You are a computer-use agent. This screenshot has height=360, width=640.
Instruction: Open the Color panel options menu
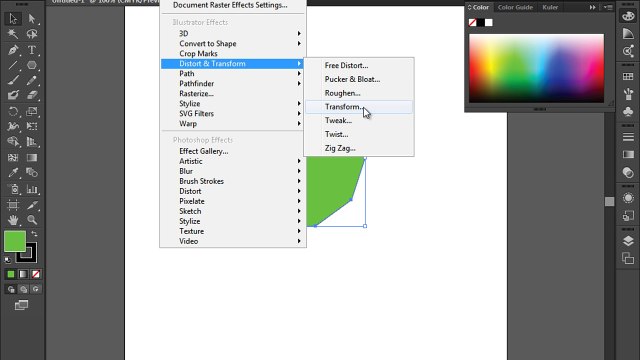click(x=608, y=7)
